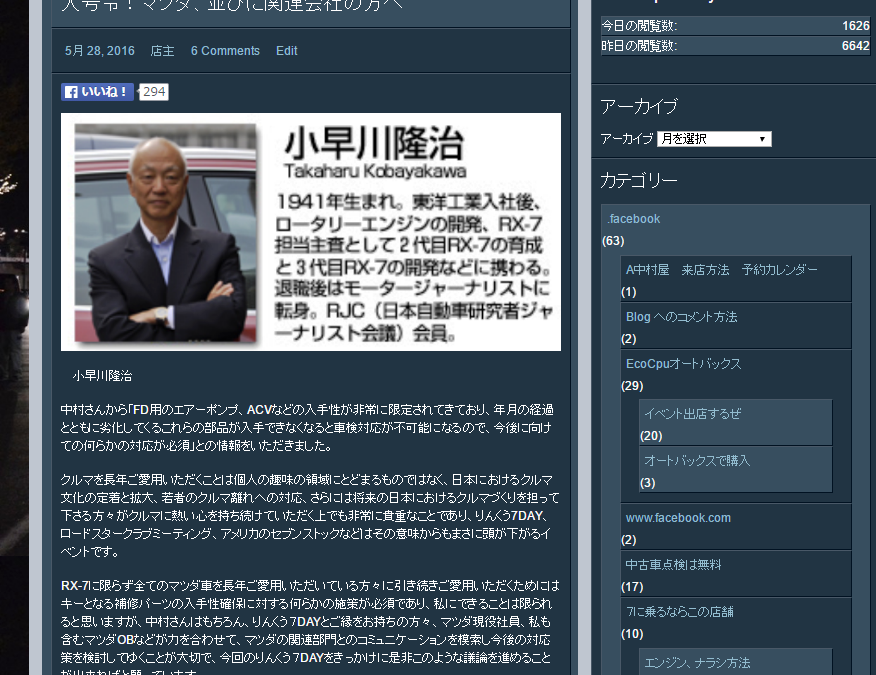Open the 月を選択 archive dropdown

click(714, 138)
